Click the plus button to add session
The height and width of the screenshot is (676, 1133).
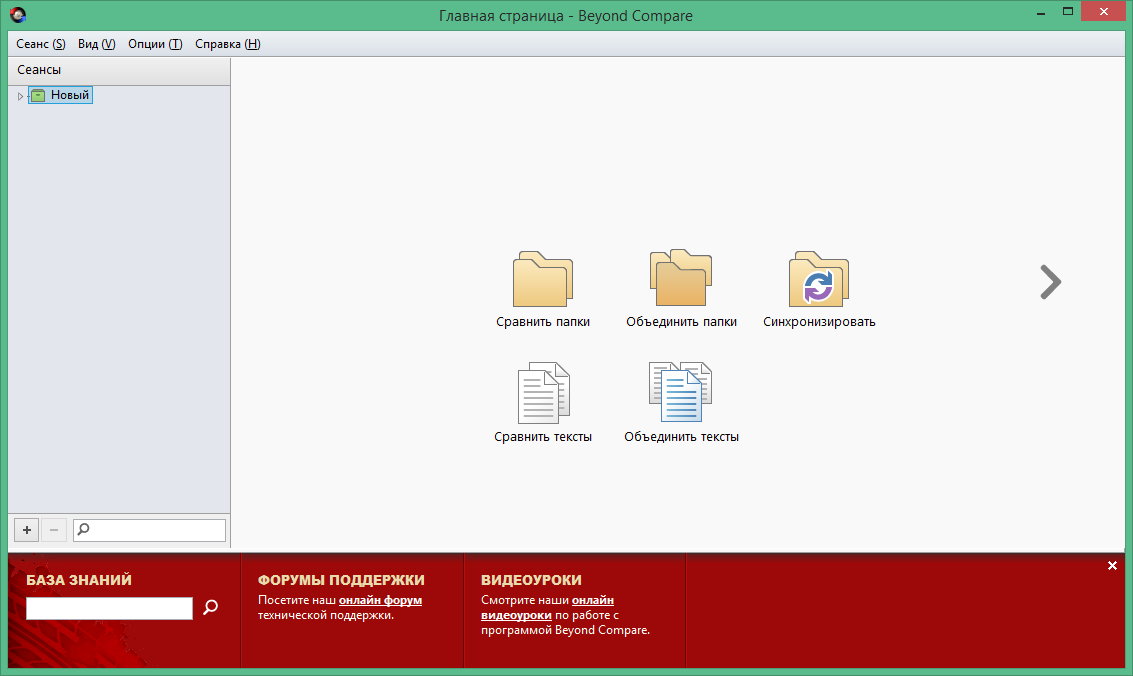[27, 530]
